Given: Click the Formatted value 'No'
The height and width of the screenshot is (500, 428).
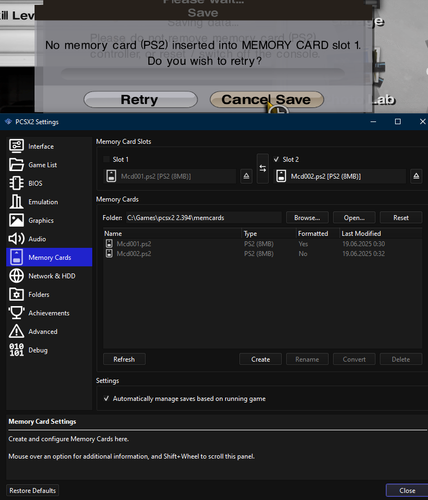Looking at the screenshot, I should (x=303, y=254).
